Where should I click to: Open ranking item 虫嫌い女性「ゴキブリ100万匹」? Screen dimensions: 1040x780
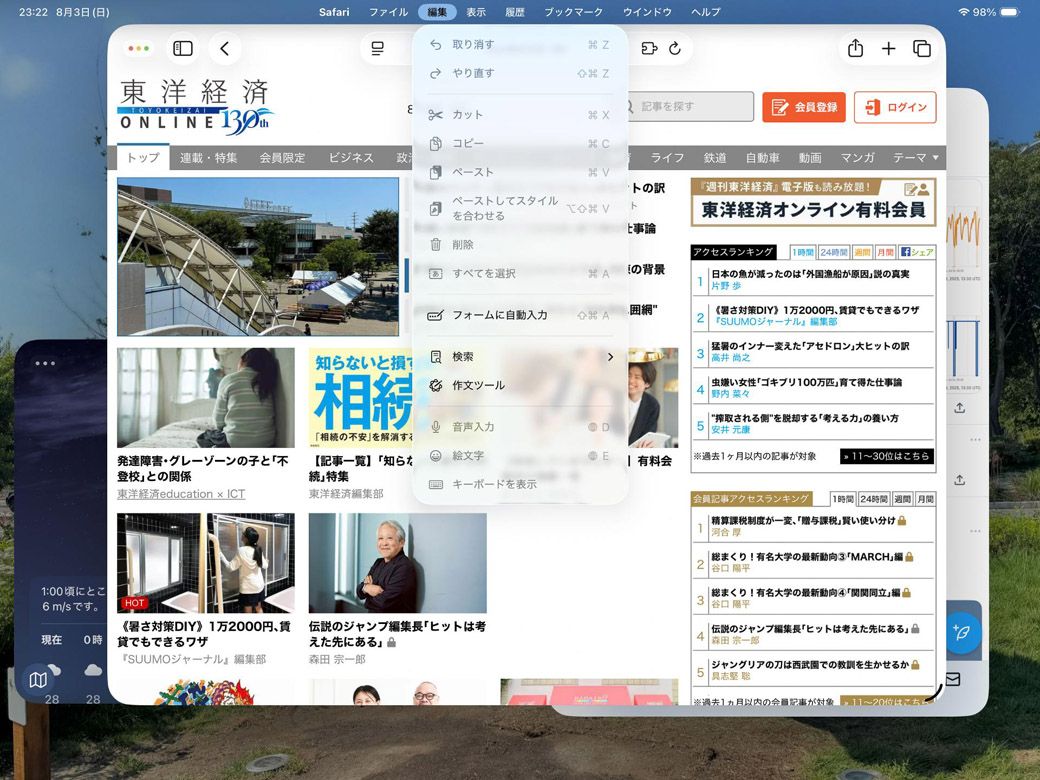[807, 382]
